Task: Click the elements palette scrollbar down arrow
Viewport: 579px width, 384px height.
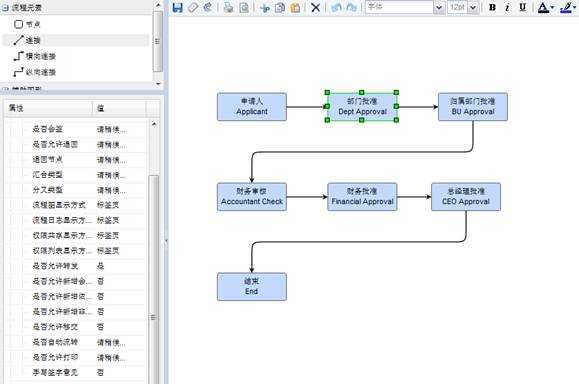Action: point(158,84)
